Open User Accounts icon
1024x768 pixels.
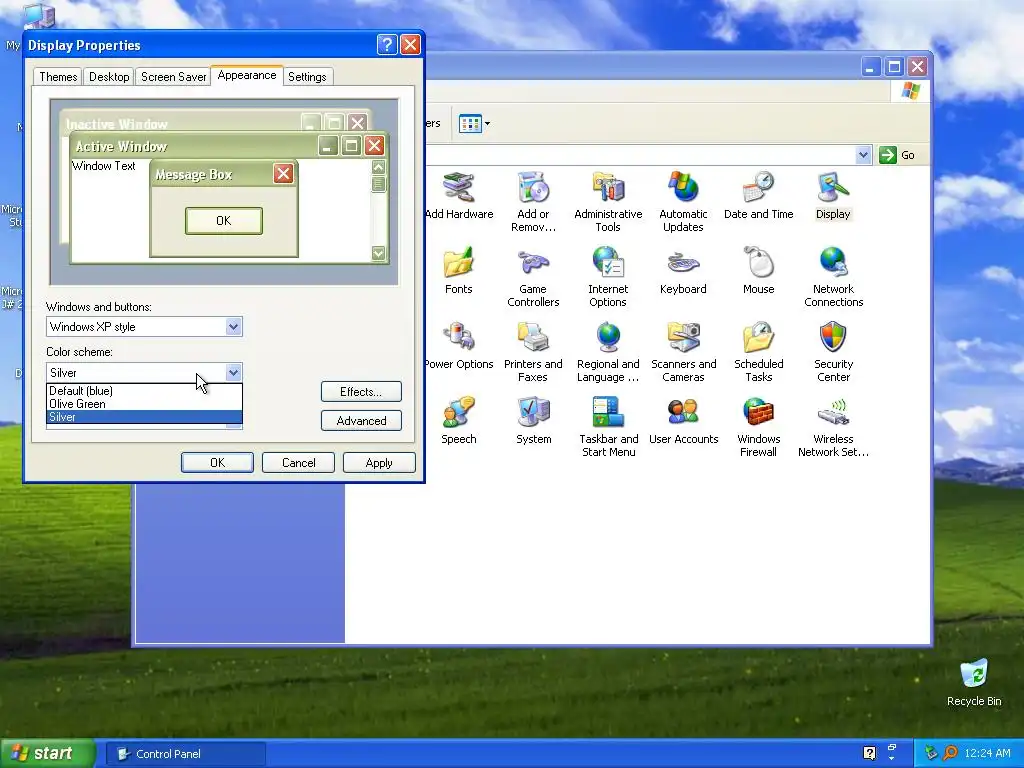point(683,421)
